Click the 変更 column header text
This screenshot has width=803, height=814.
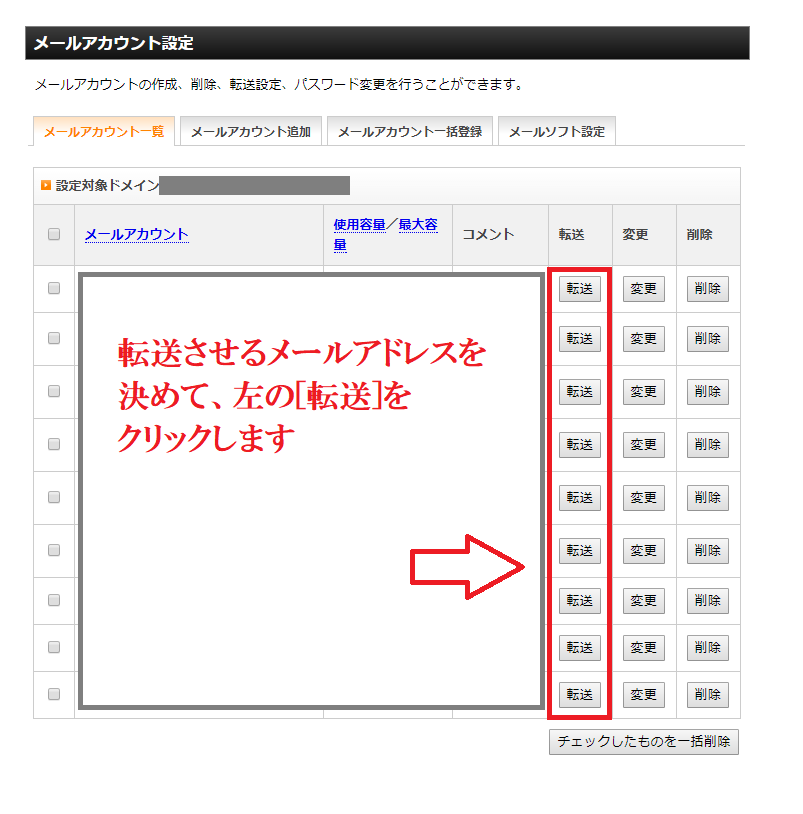[x=635, y=235]
